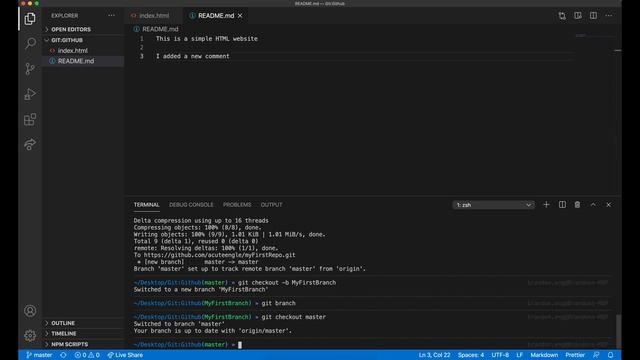Click the terminal scrollbar thumb

[618, 331]
